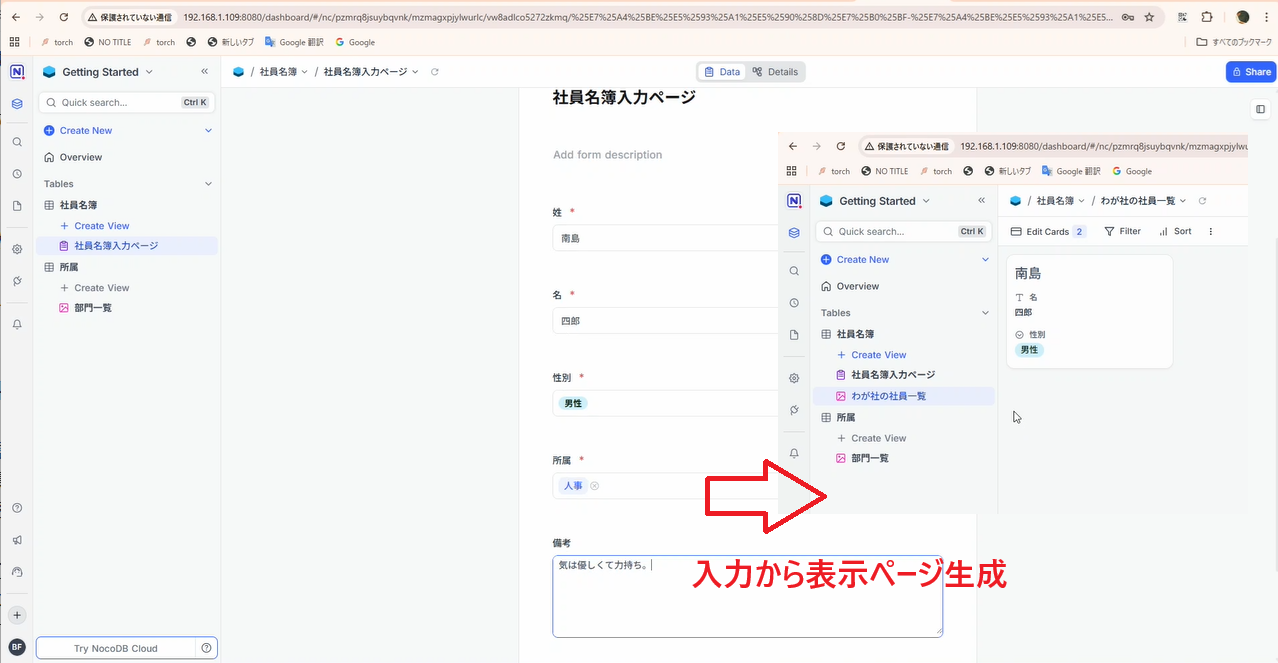Click the megaphone announcements icon

point(17,540)
